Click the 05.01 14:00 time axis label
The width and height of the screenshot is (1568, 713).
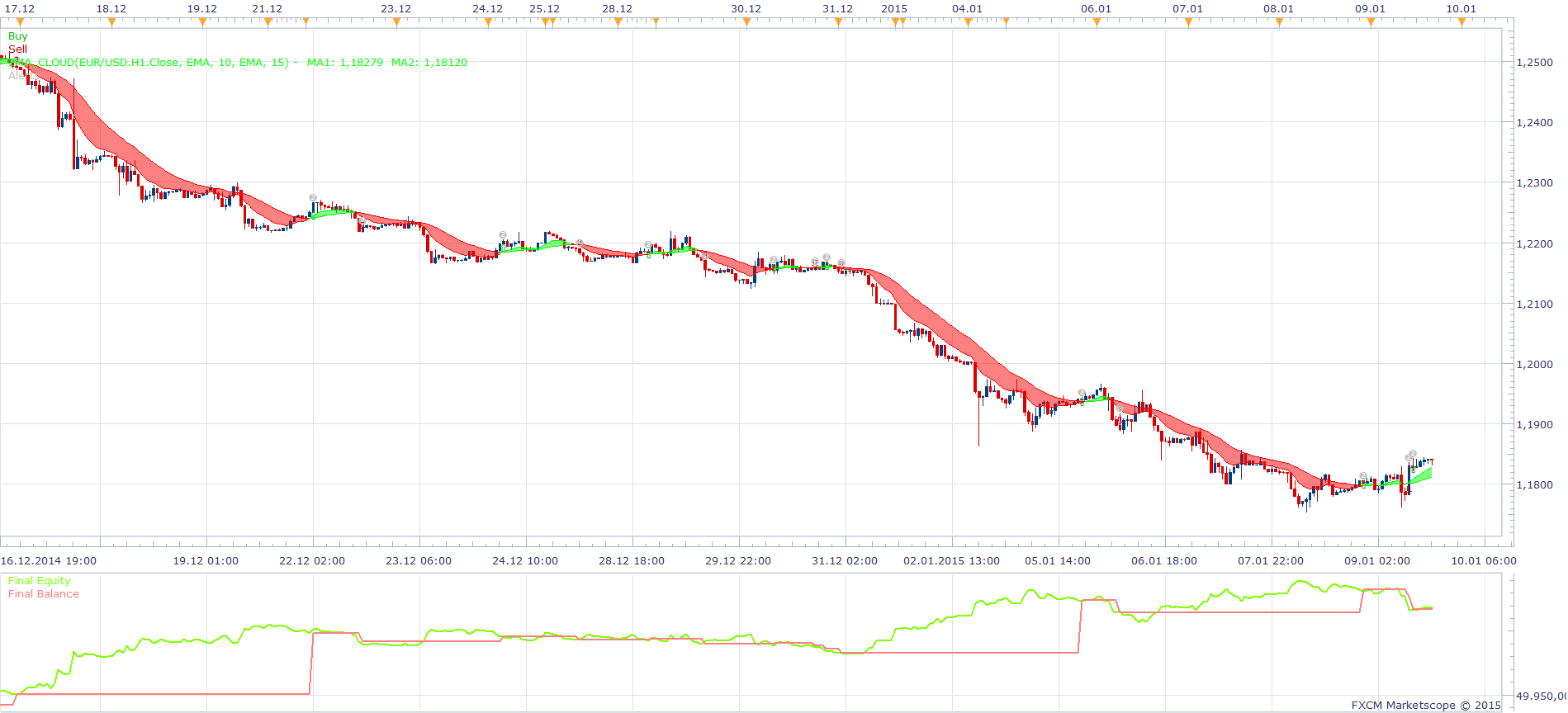[1058, 561]
